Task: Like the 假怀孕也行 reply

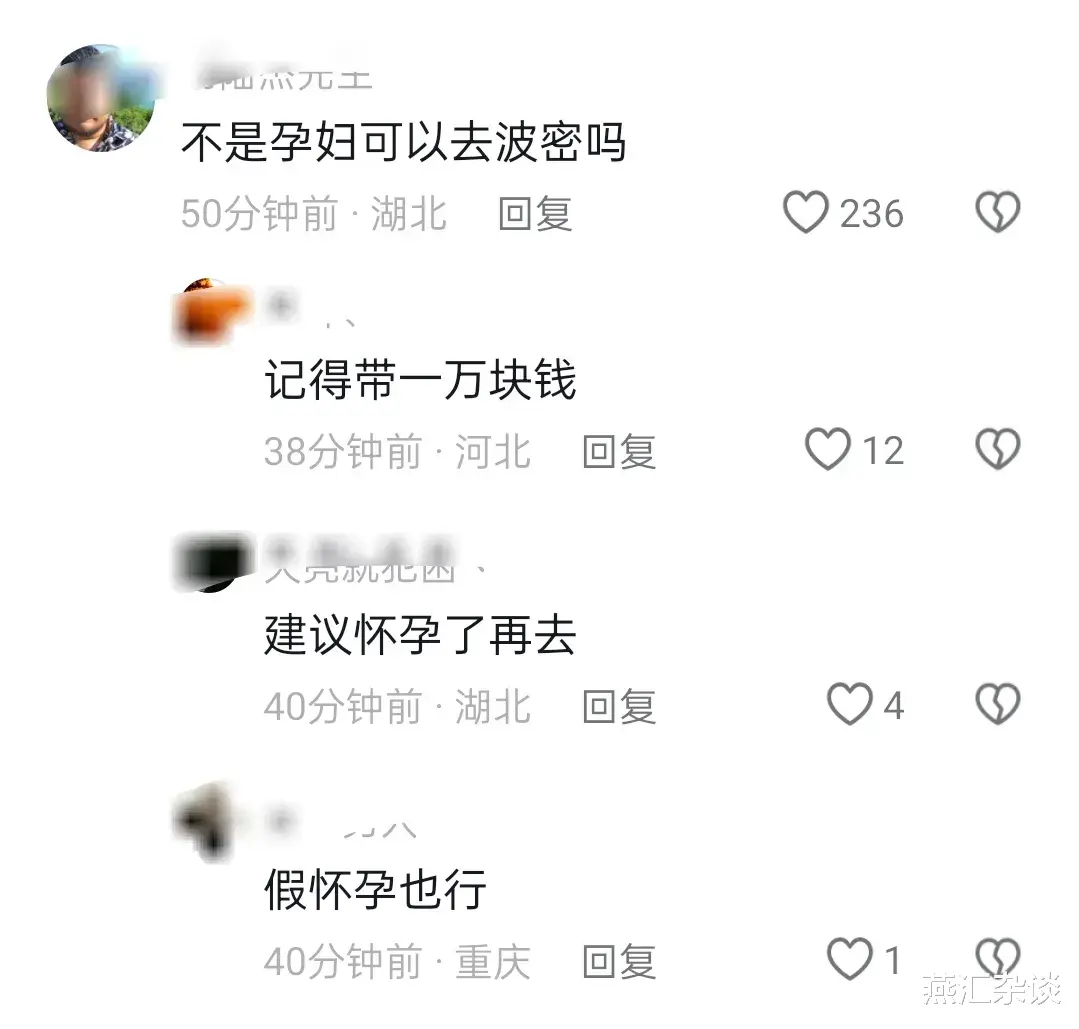Action: point(850,959)
